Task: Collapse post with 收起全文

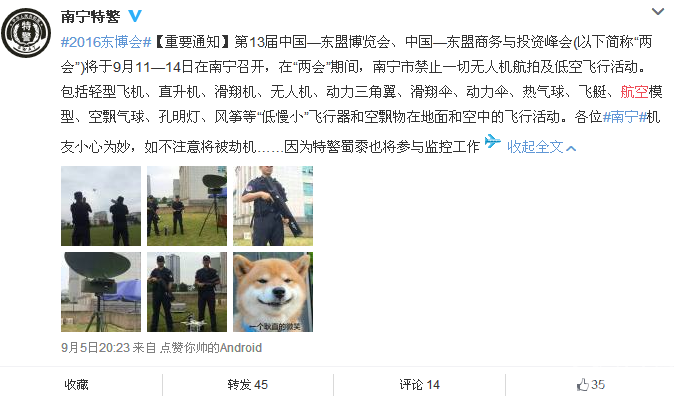Action: [541, 147]
